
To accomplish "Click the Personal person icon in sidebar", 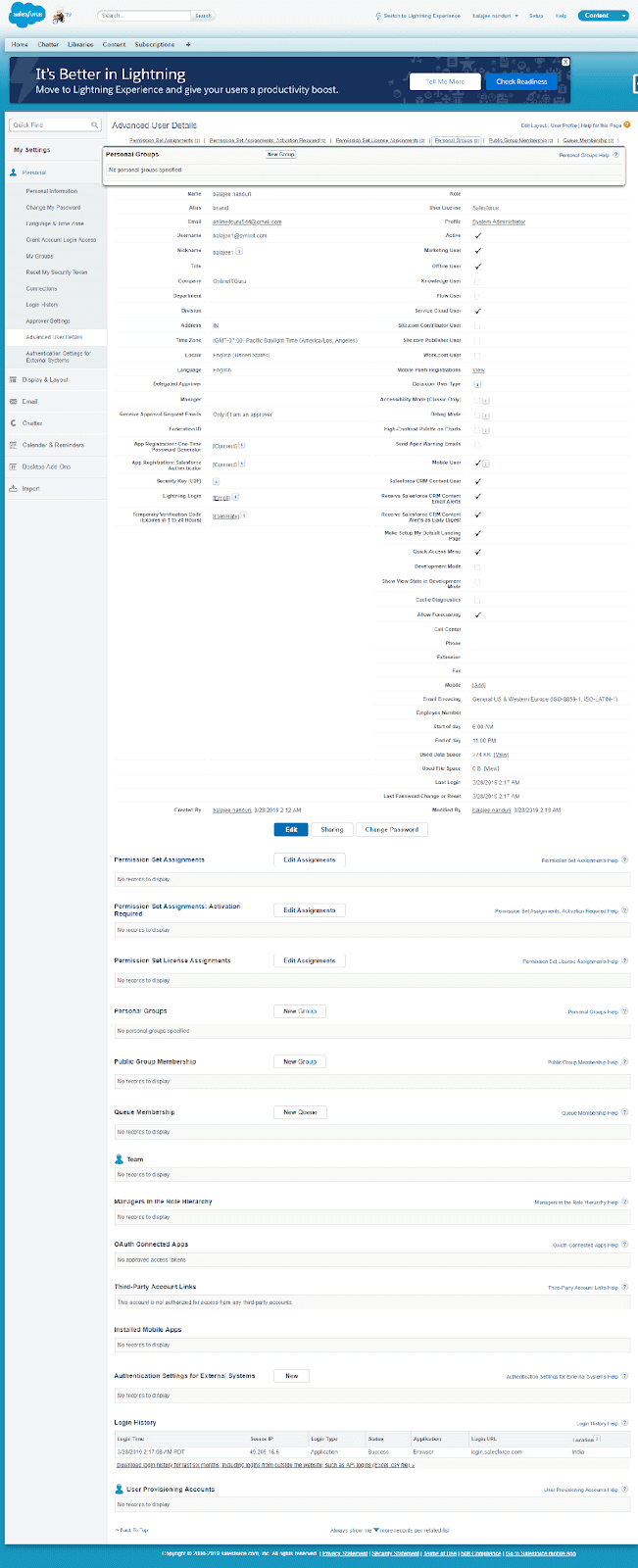I will click(x=14, y=172).
